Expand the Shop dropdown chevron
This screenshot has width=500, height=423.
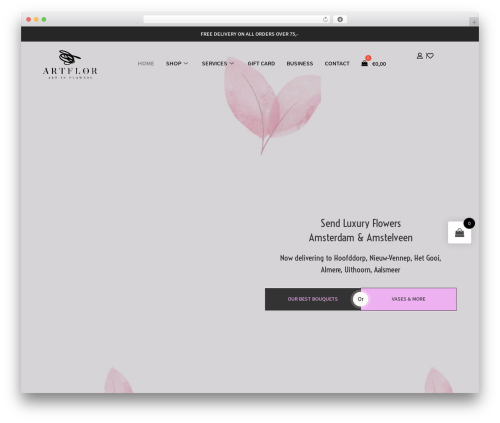coord(186,63)
